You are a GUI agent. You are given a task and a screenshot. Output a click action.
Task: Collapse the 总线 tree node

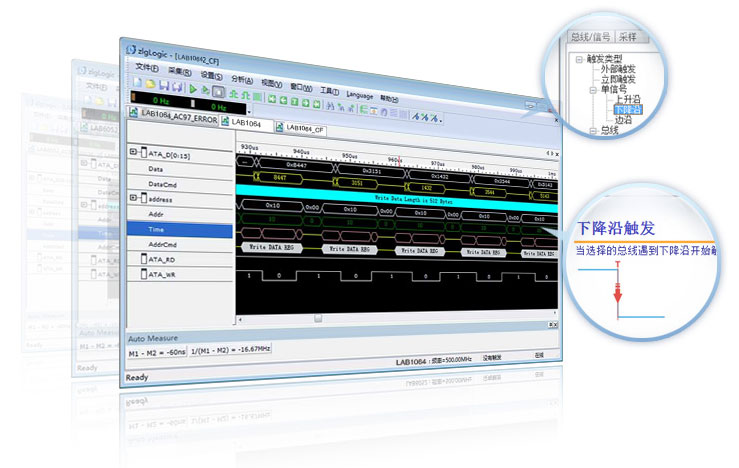click(593, 131)
